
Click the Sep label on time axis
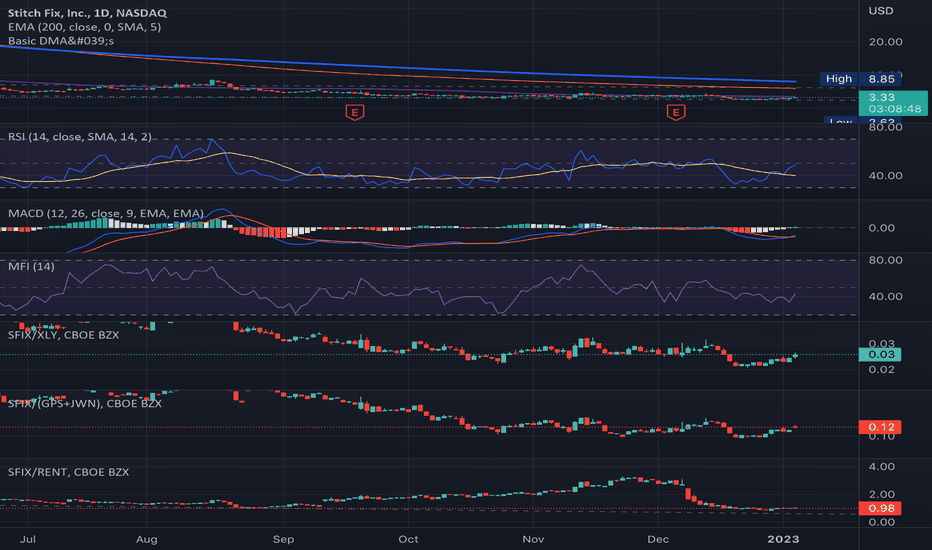click(284, 539)
